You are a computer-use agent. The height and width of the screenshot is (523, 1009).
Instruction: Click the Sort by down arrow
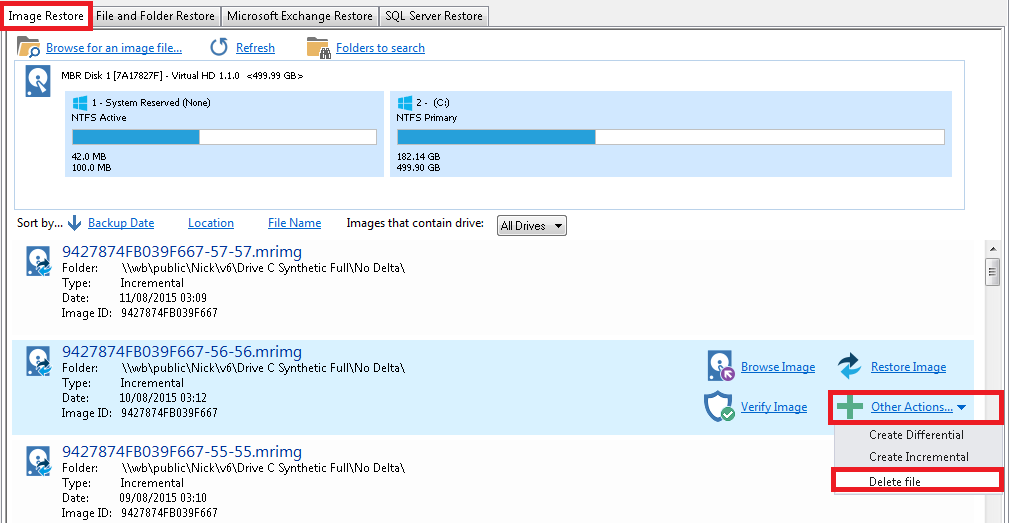pyautogui.click(x=75, y=223)
